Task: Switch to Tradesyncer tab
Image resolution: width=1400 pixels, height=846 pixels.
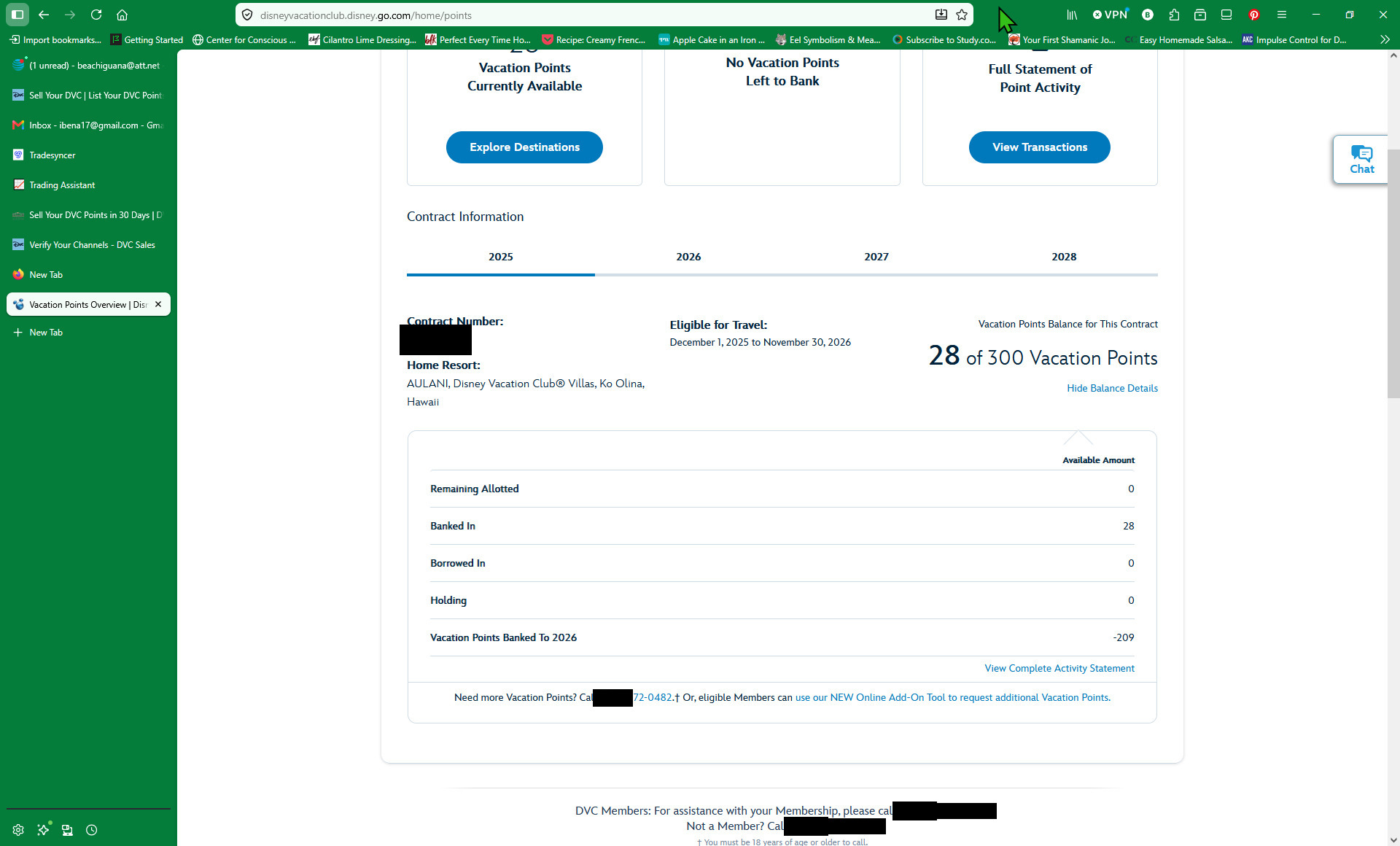Action: 88,155
